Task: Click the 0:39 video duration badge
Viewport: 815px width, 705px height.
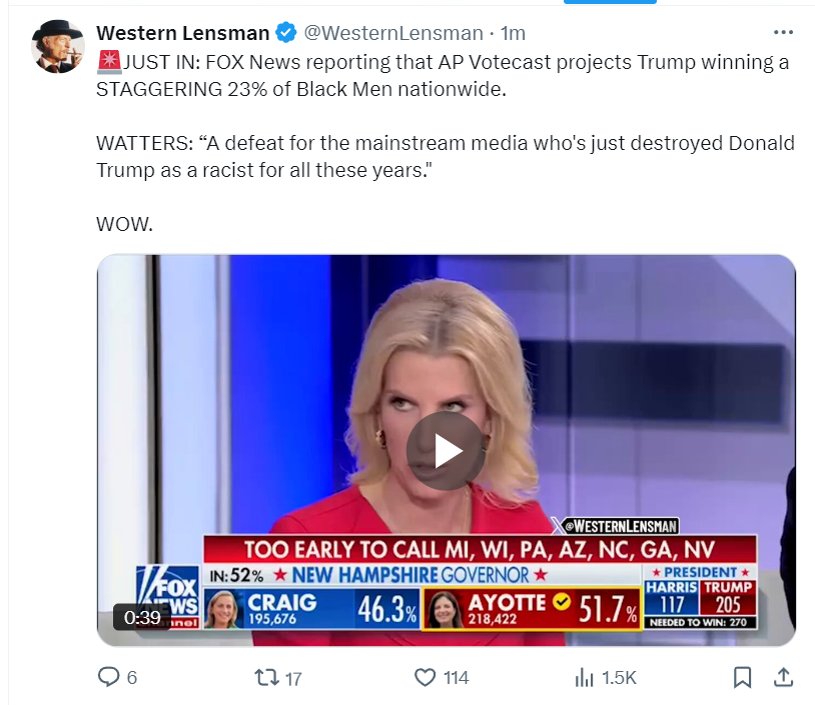Action: pos(142,617)
